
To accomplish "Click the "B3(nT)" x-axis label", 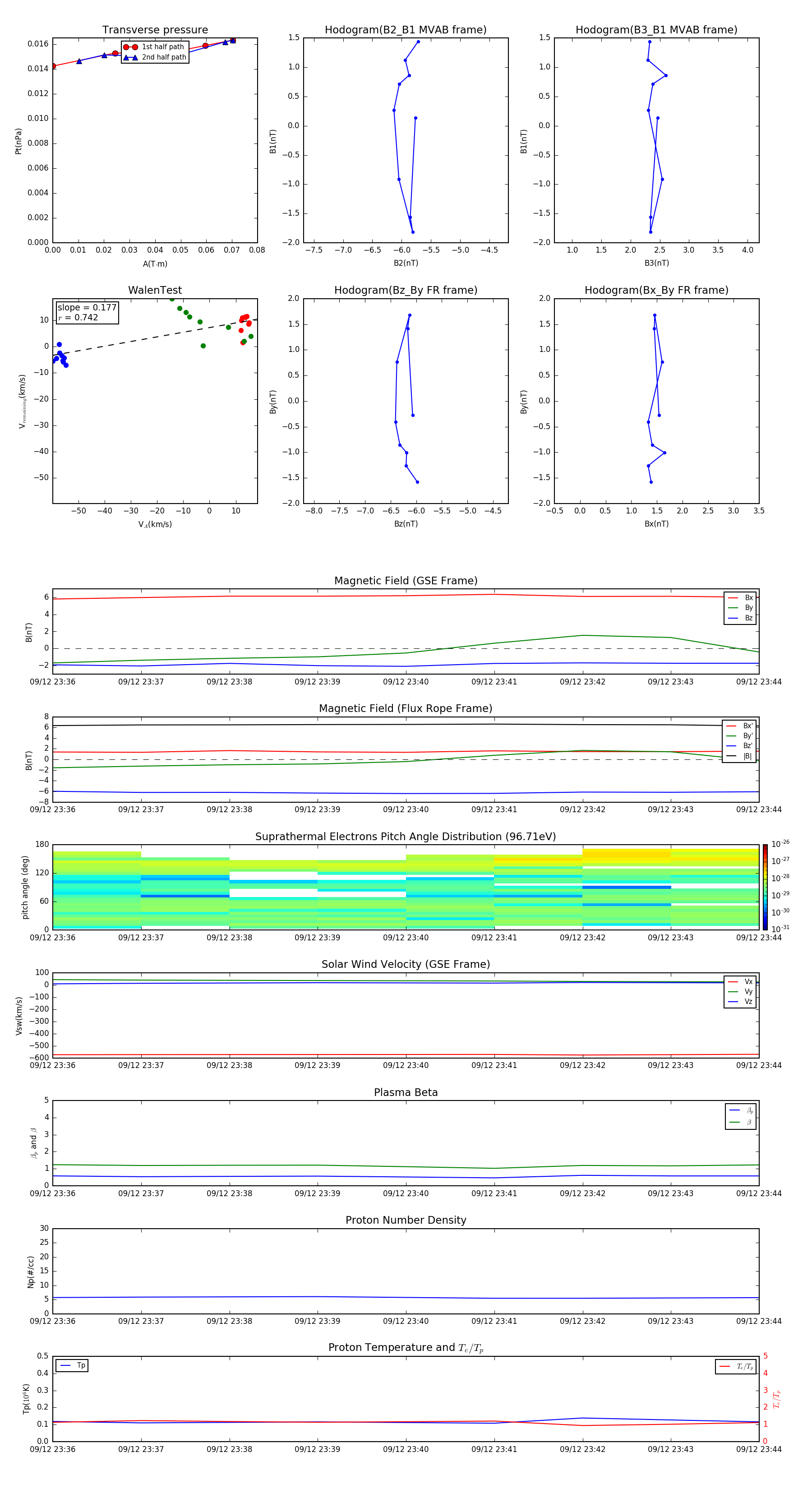I will tap(656, 263).
